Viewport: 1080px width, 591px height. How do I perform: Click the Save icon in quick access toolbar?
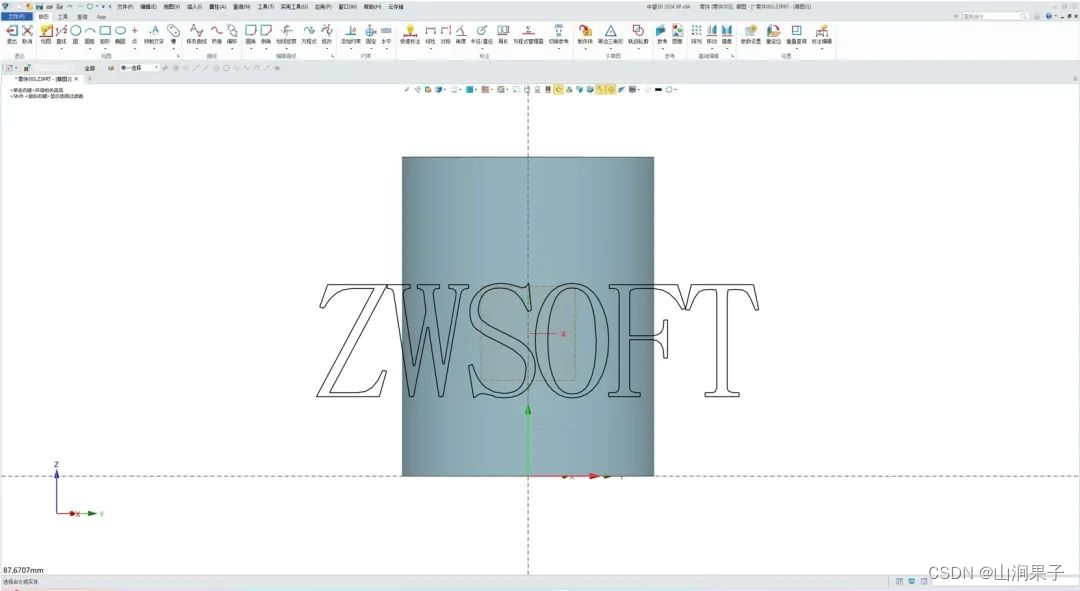[40, 6]
